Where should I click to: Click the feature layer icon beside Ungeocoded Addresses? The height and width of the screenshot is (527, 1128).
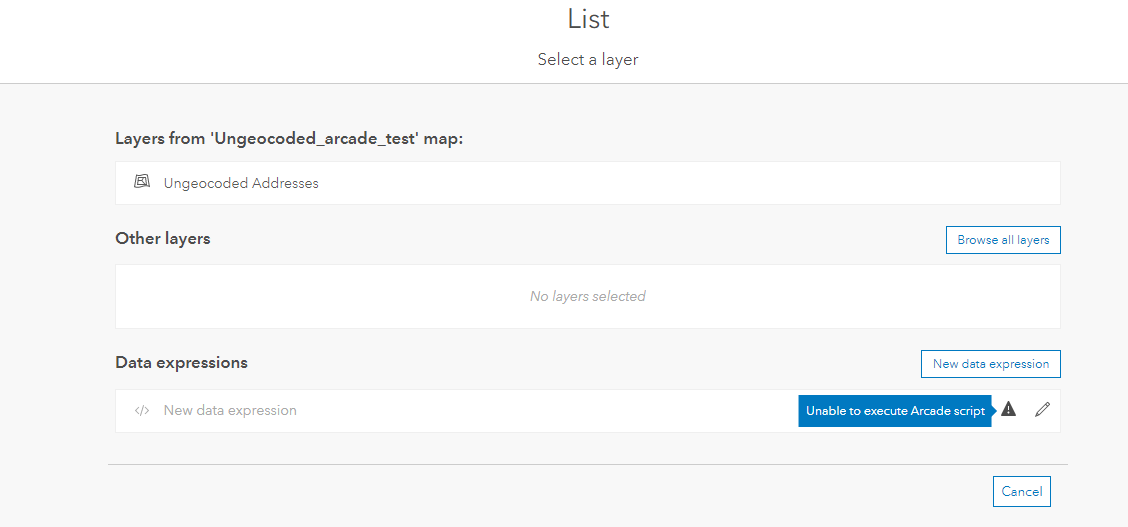pos(142,182)
